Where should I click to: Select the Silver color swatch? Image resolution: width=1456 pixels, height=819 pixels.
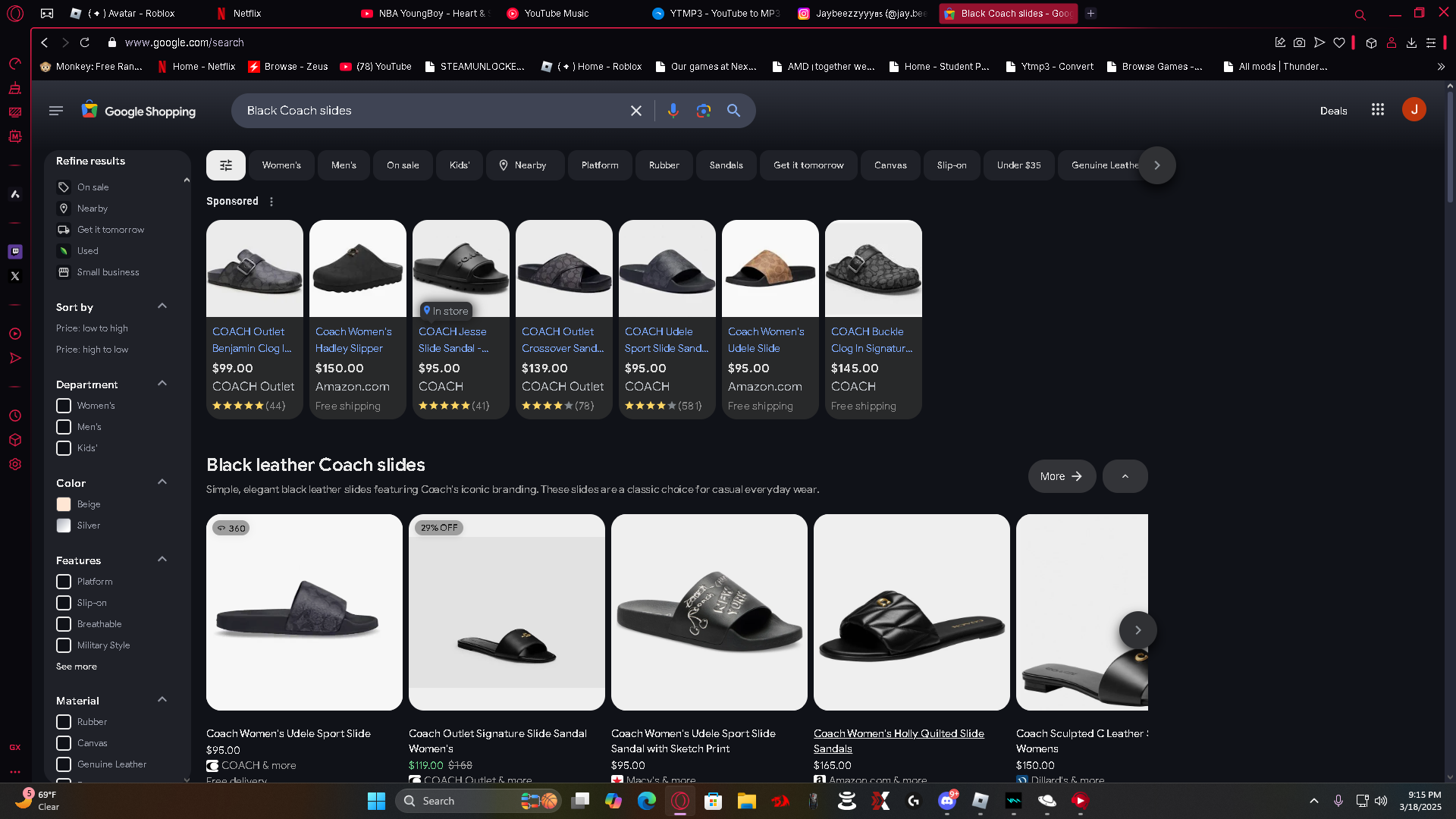pos(64,526)
